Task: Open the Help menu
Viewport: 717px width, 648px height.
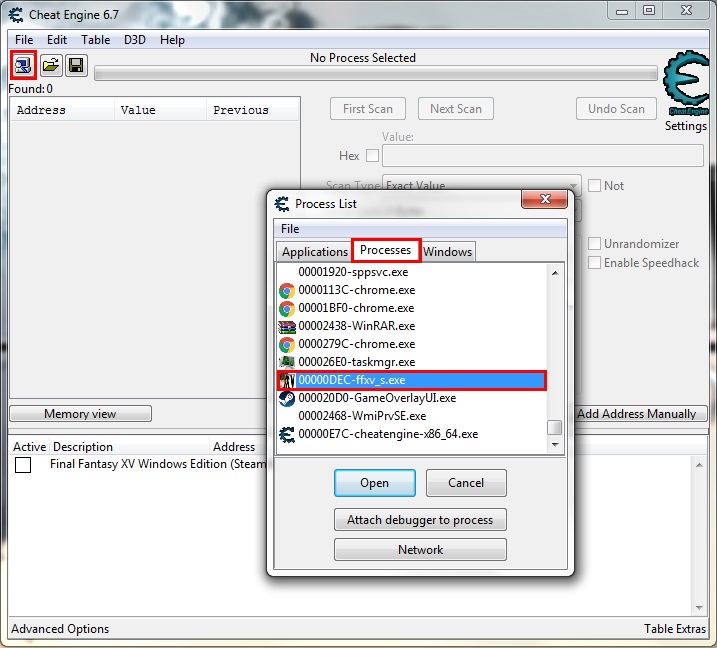Action: click(172, 40)
